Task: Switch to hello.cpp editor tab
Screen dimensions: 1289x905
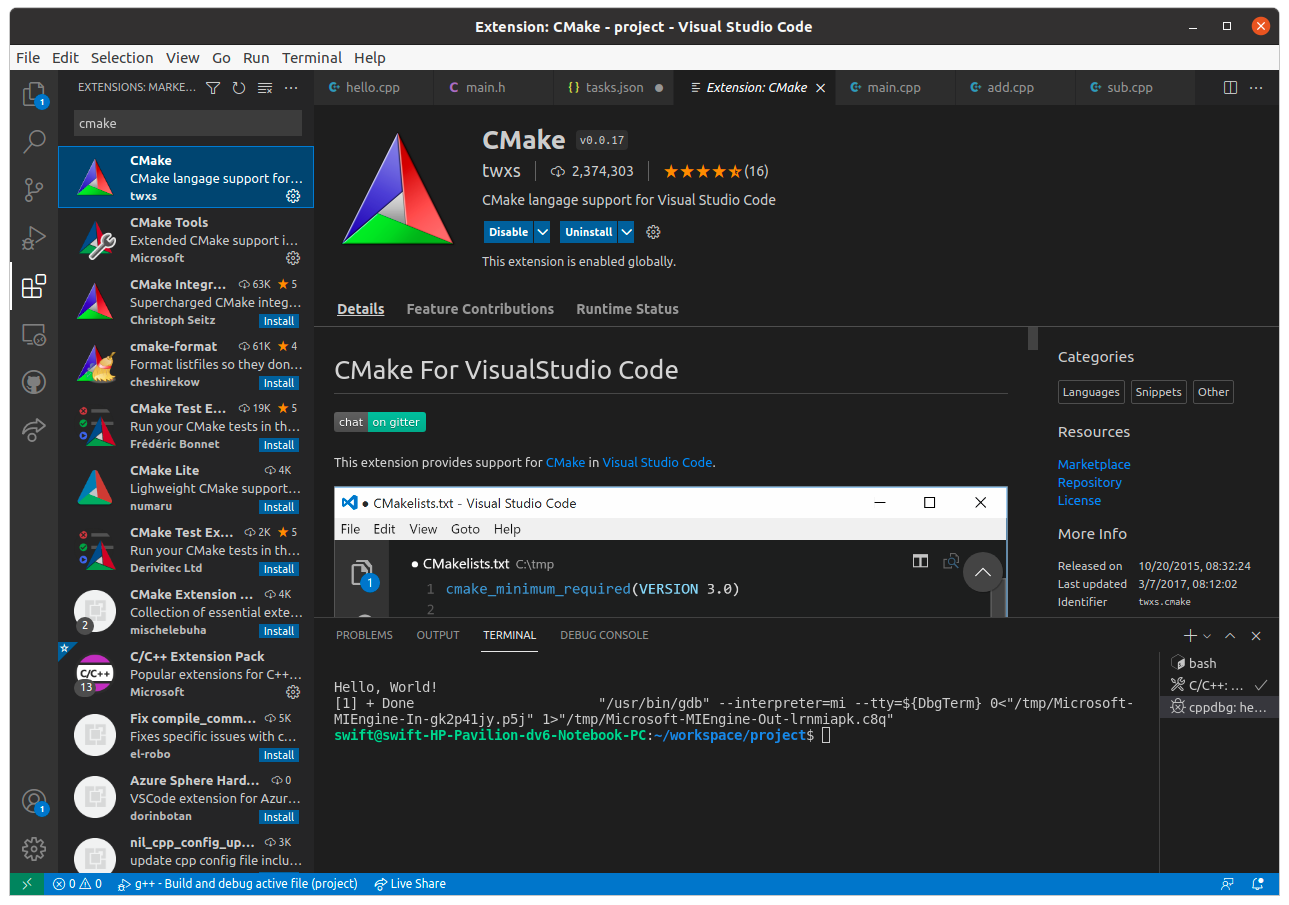Action: [x=374, y=88]
